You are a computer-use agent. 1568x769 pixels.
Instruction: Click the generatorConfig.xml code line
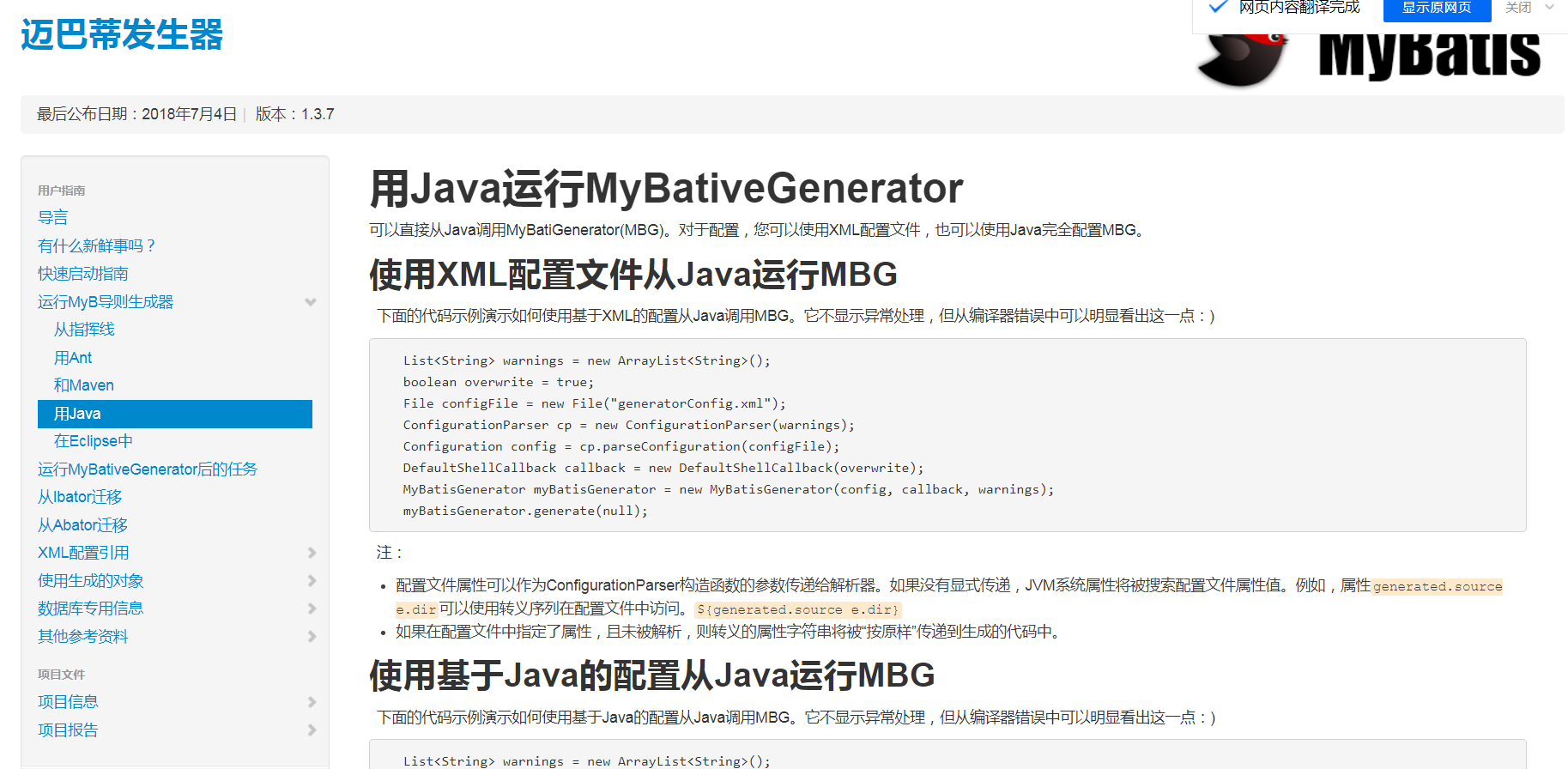click(594, 403)
